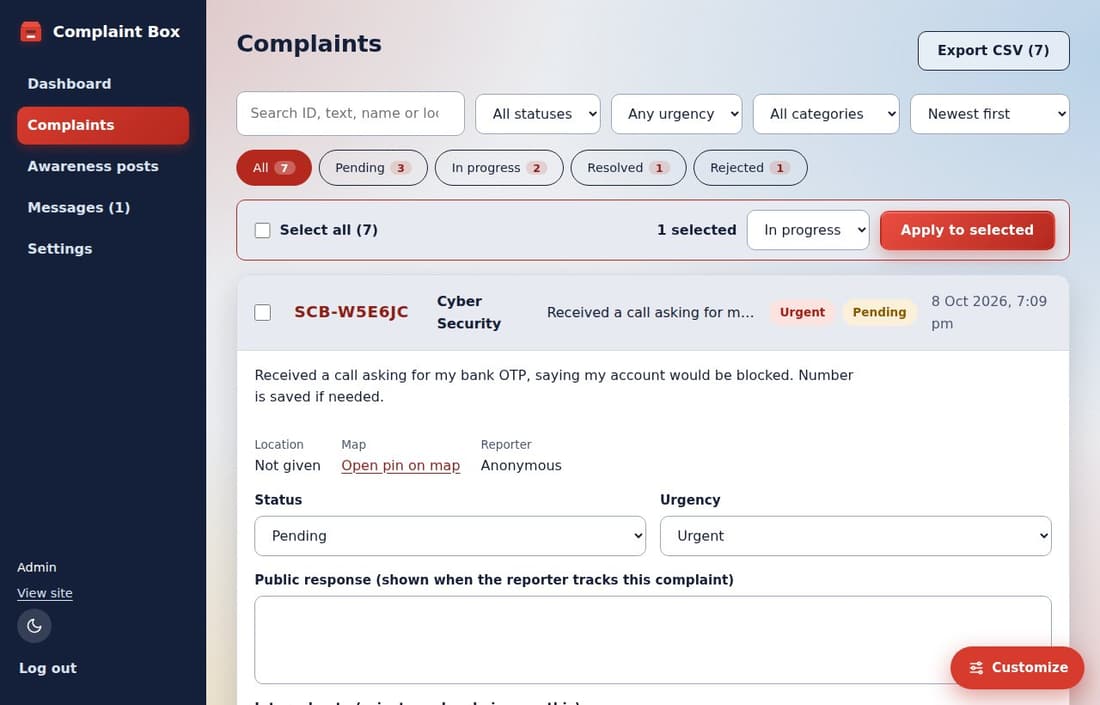This screenshot has width=1100, height=705.
Task: Open bulk status In progress dropdown
Action: 807,230
